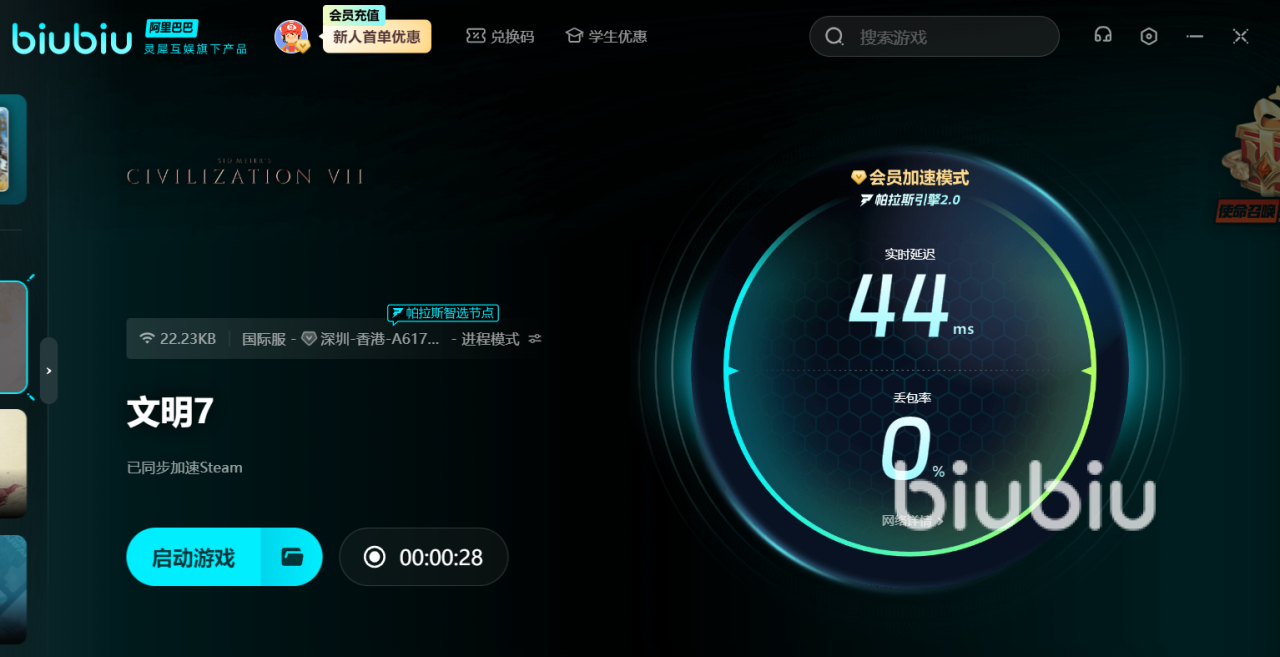Open the 使命召唤 treasure chest promotion
This screenshot has height=657, width=1280.
[x=1251, y=160]
